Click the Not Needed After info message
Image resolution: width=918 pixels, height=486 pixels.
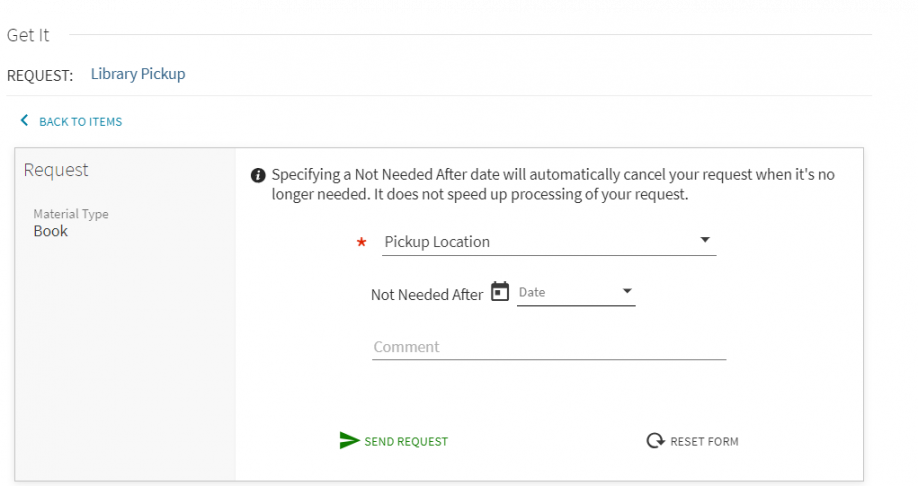[x=553, y=184]
